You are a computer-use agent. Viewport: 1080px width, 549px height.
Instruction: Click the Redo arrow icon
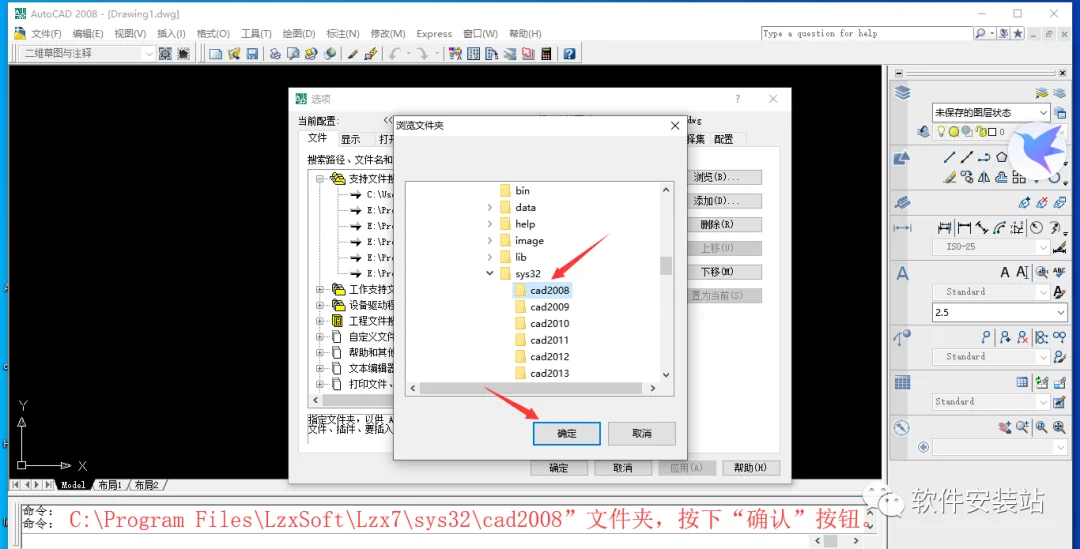click(x=422, y=54)
